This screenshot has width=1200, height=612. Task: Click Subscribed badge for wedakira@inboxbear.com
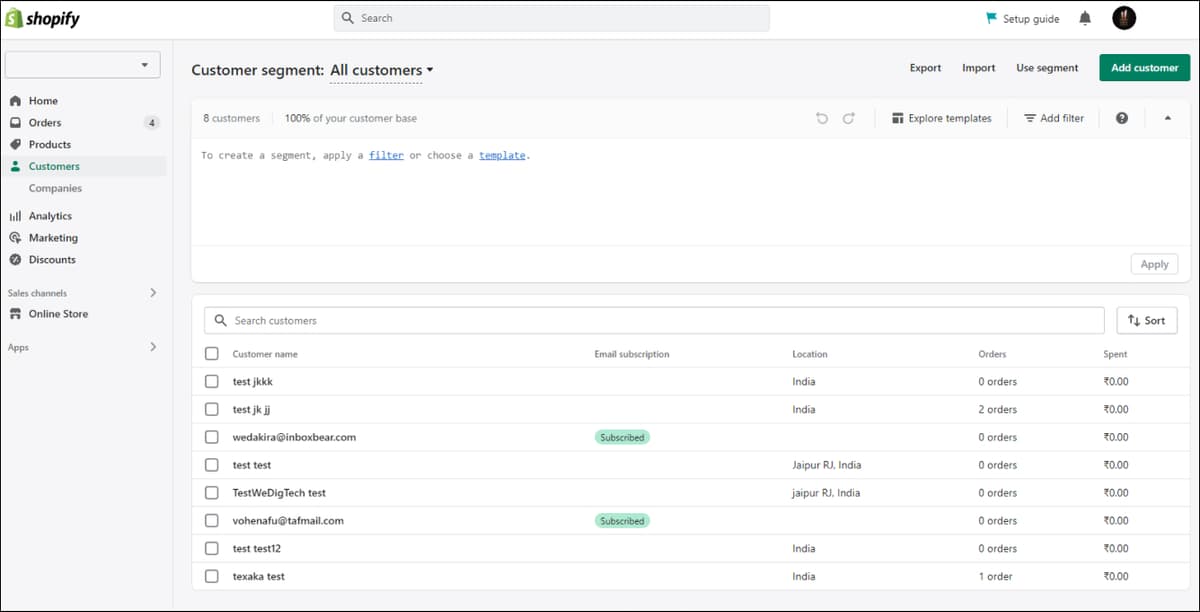point(622,437)
